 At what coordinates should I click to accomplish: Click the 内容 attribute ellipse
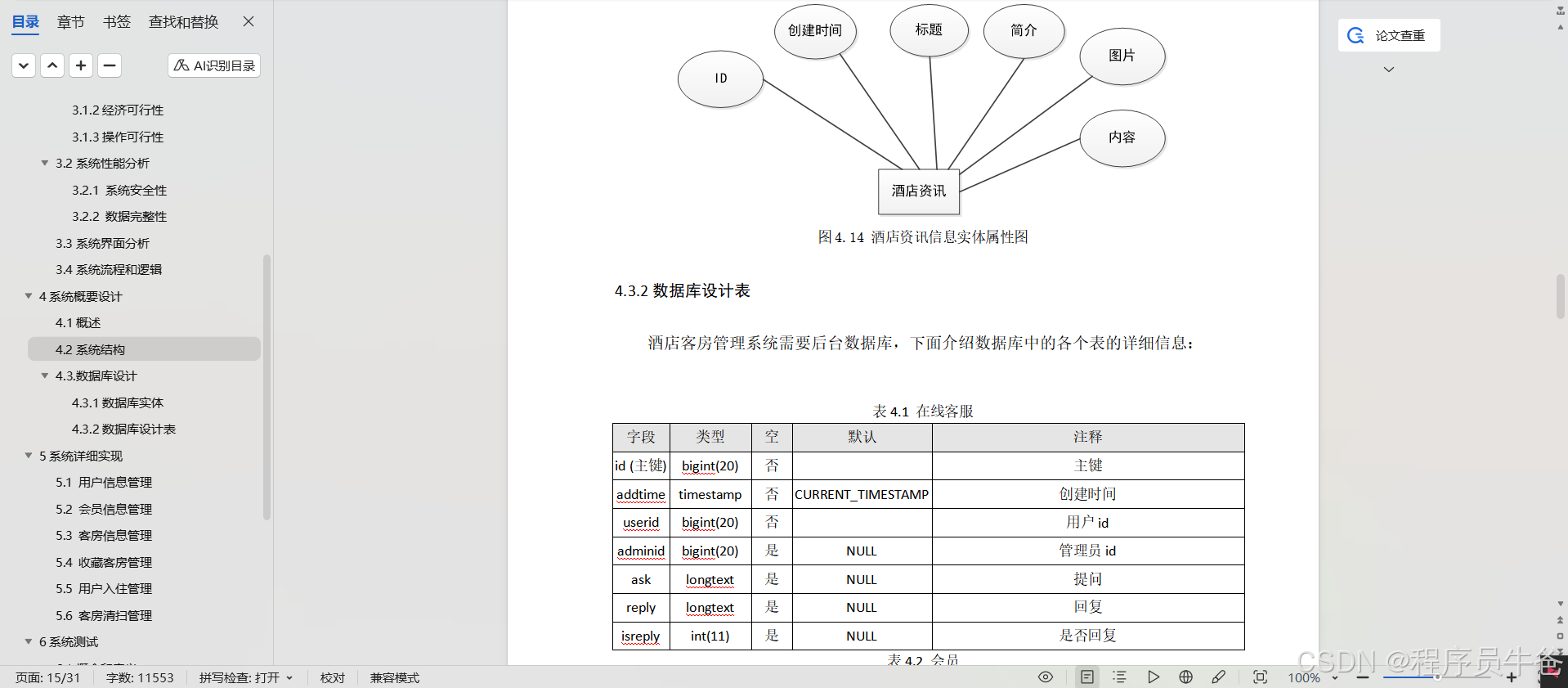tap(1122, 137)
